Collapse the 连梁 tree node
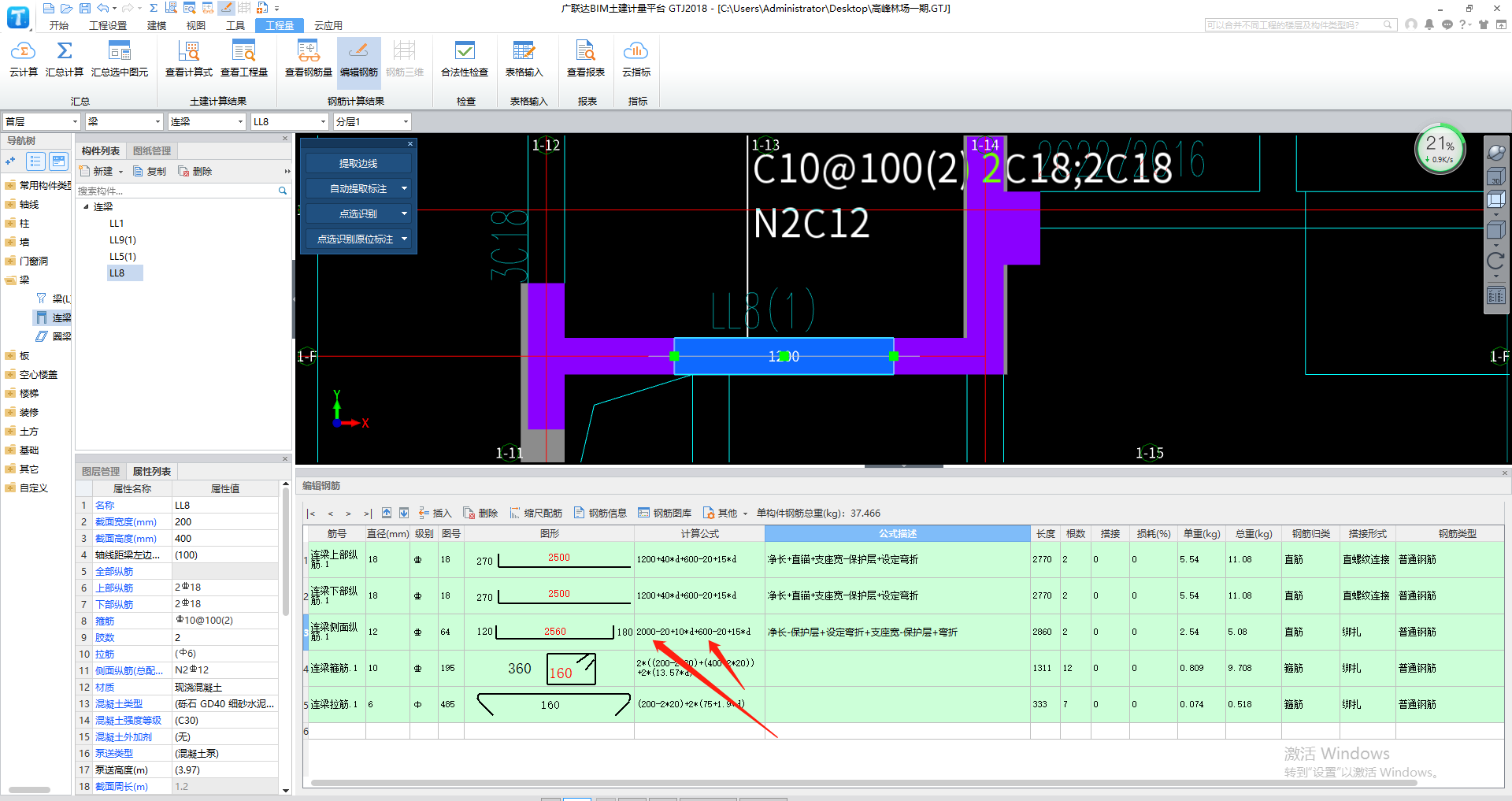 [x=87, y=206]
